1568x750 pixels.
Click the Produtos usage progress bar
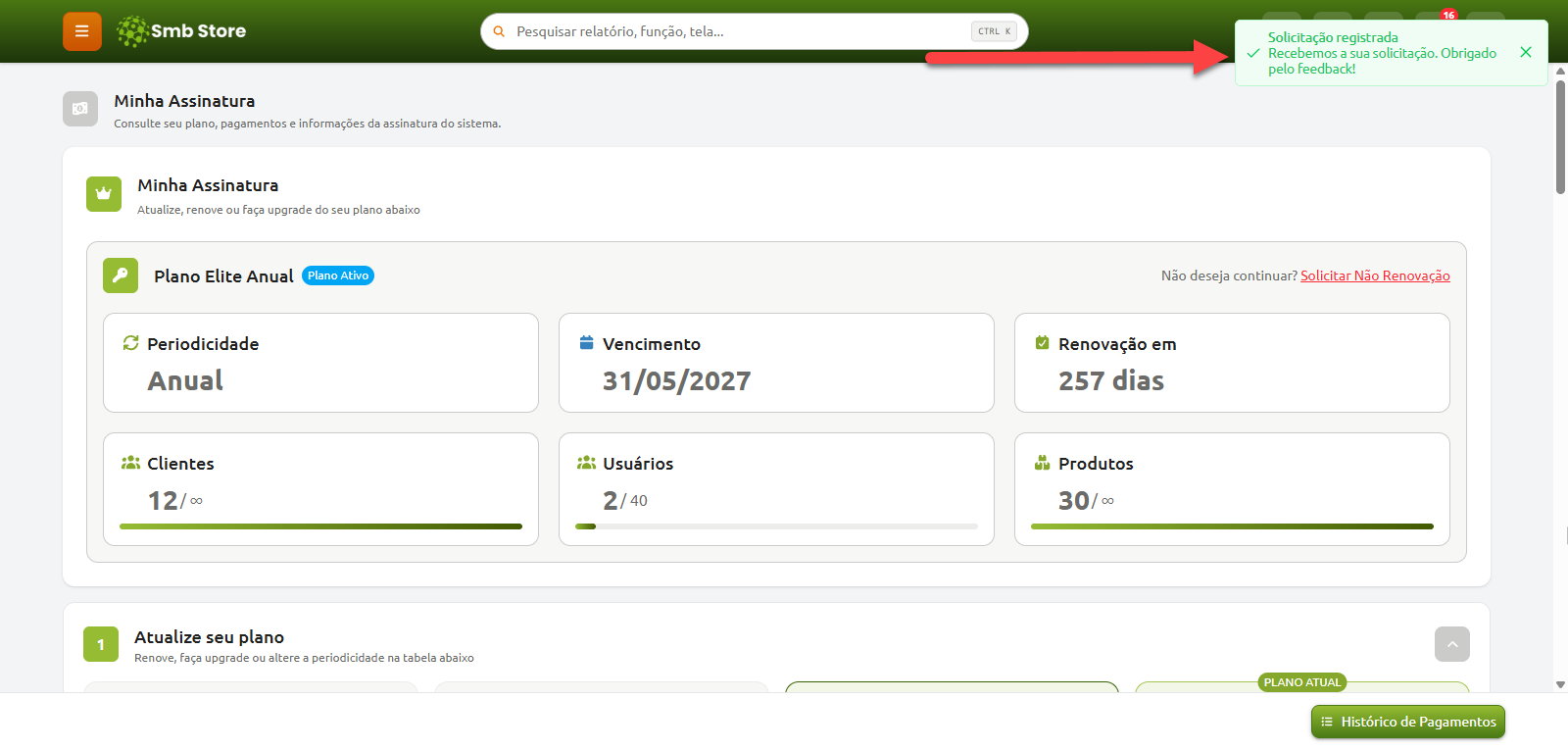coord(1232,526)
